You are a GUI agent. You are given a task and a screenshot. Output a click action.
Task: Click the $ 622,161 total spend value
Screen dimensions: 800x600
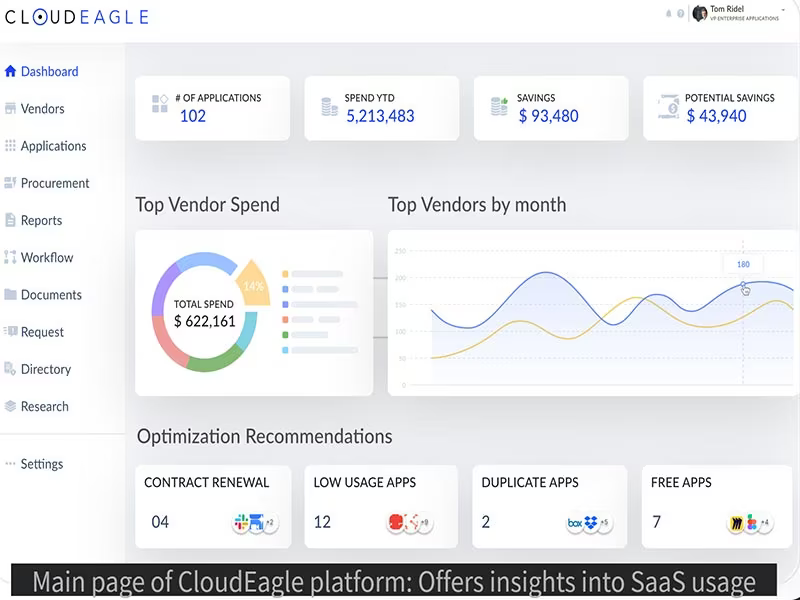204,321
